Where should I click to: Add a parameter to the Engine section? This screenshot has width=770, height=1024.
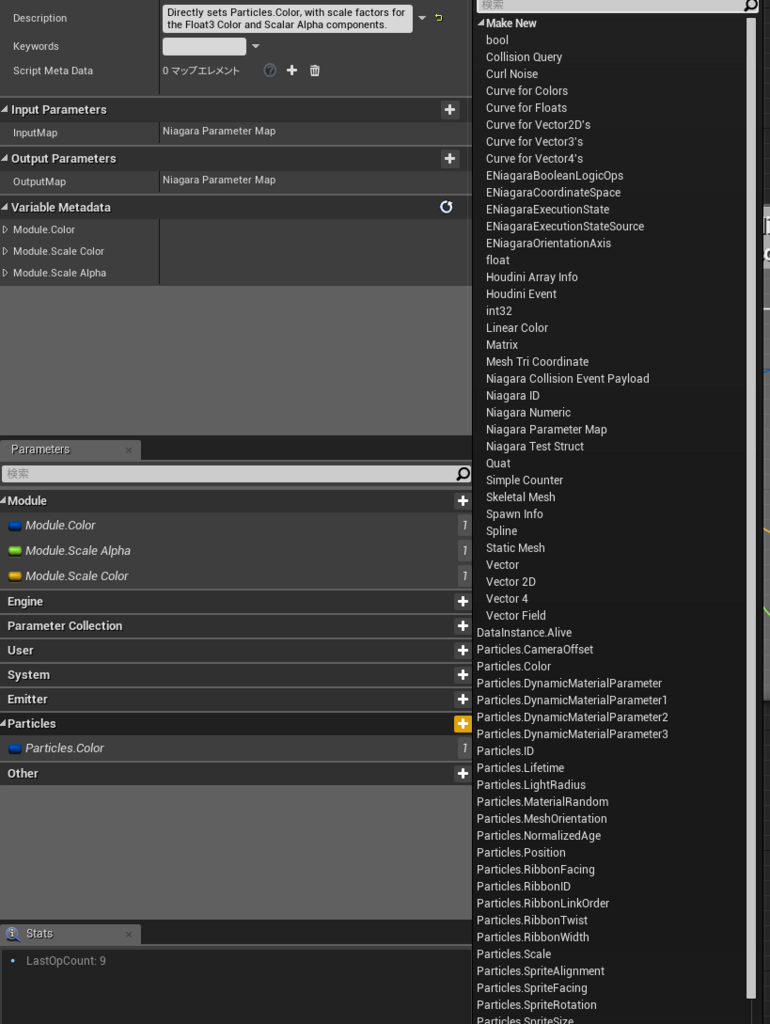click(462, 601)
